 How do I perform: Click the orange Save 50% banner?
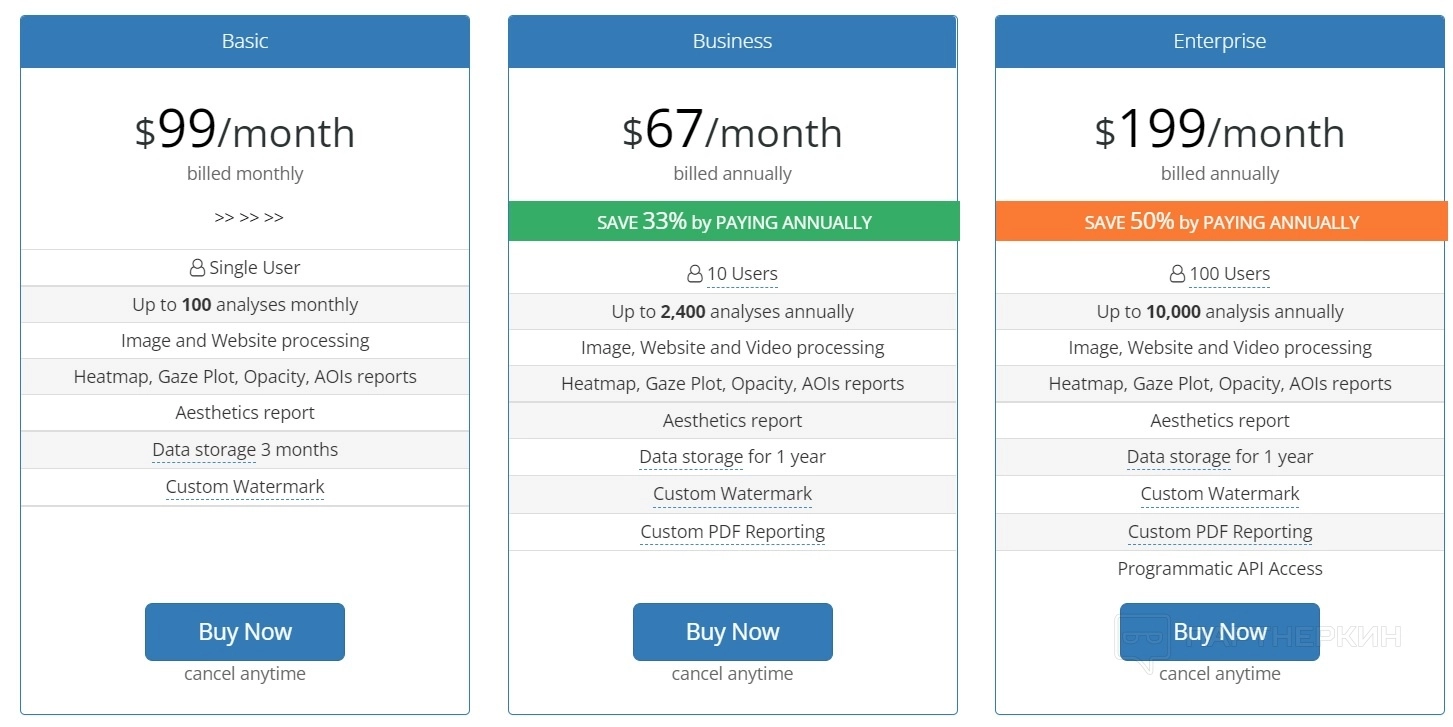pyautogui.click(x=1220, y=221)
